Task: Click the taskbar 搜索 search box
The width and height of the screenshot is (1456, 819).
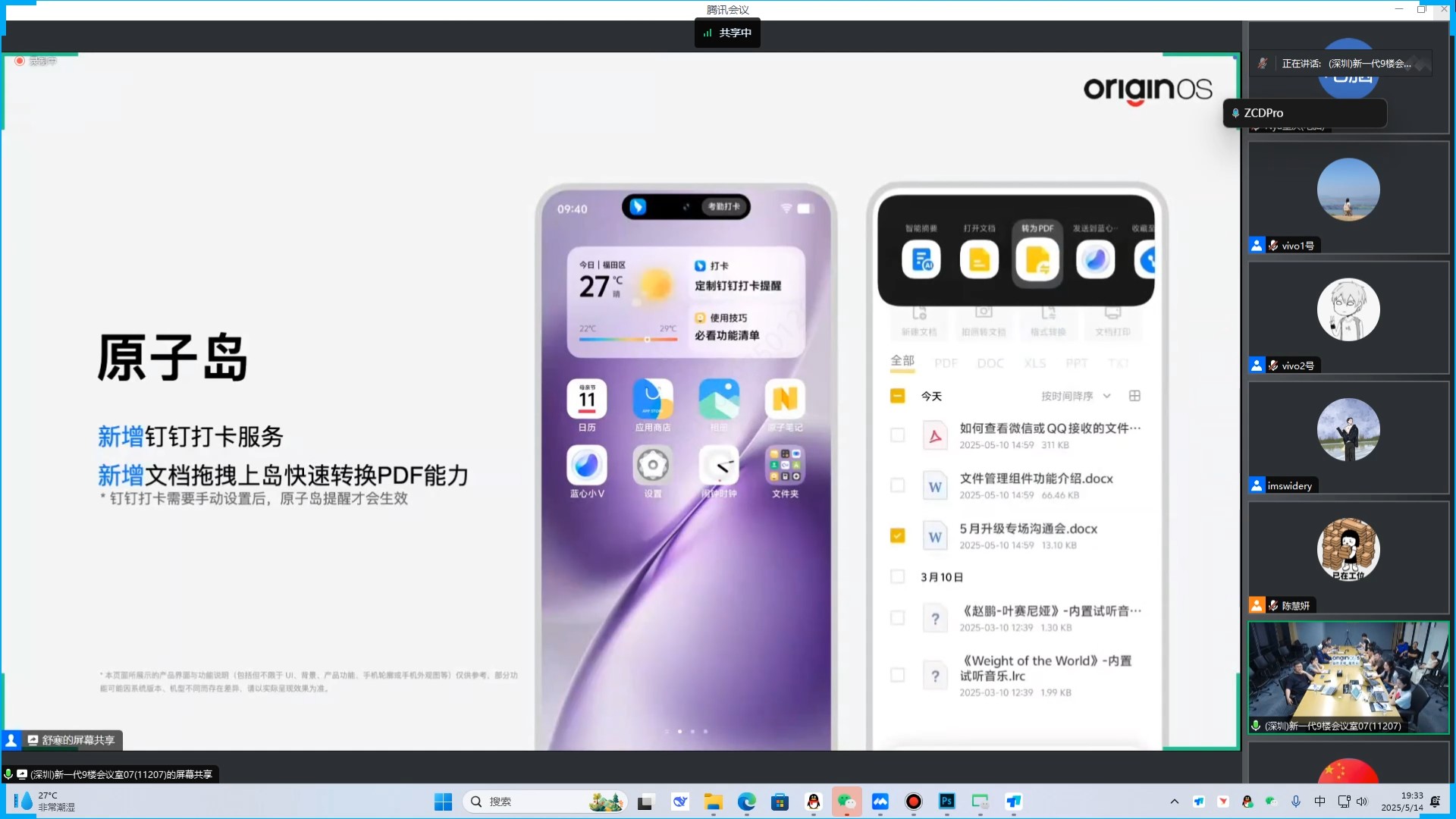Action: (x=545, y=802)
